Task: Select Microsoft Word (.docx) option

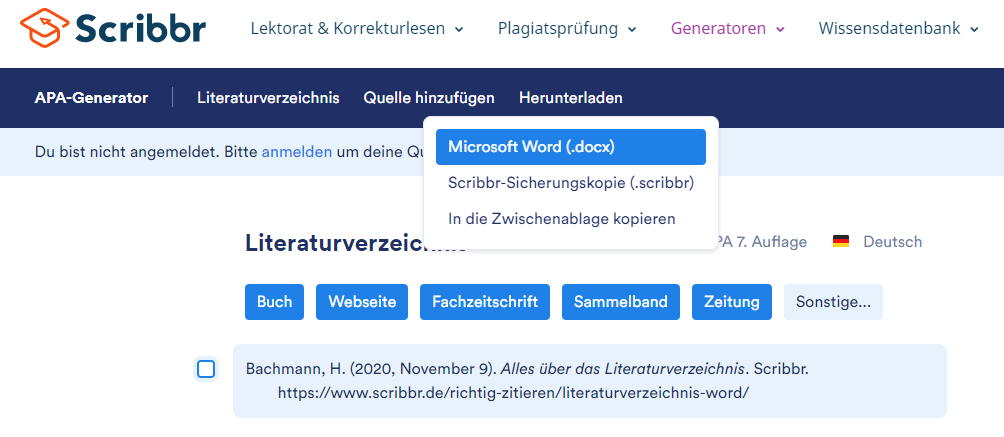Action: (571, 147)
